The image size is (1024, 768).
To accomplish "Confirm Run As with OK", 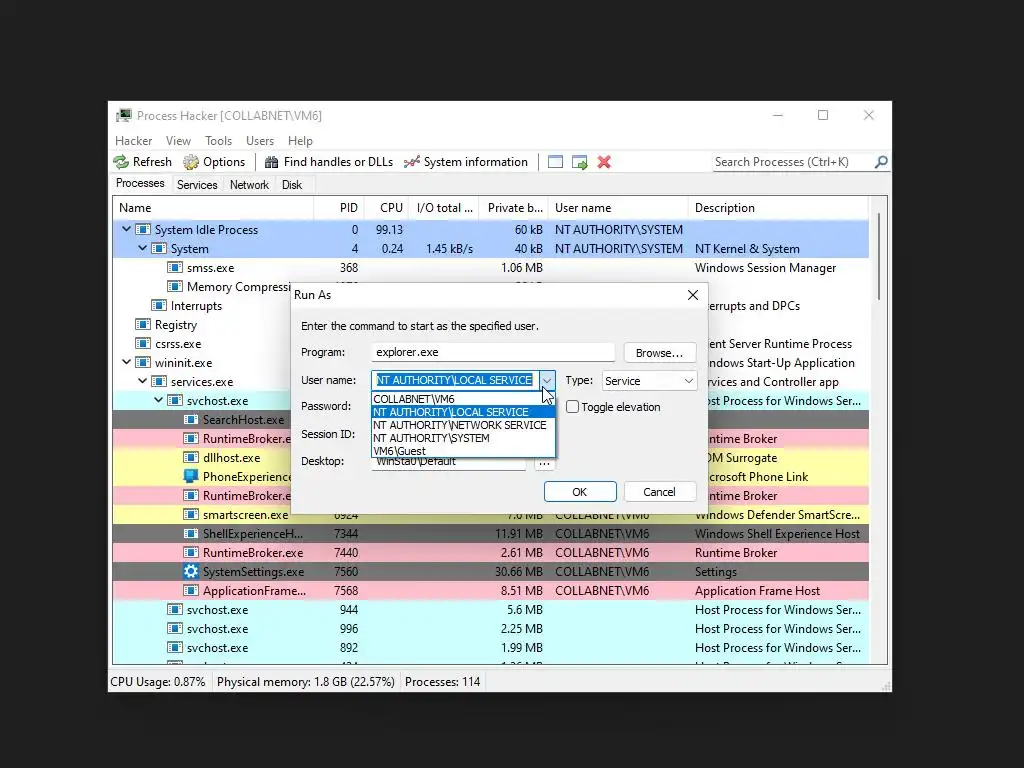I will (x=580, y=492).
